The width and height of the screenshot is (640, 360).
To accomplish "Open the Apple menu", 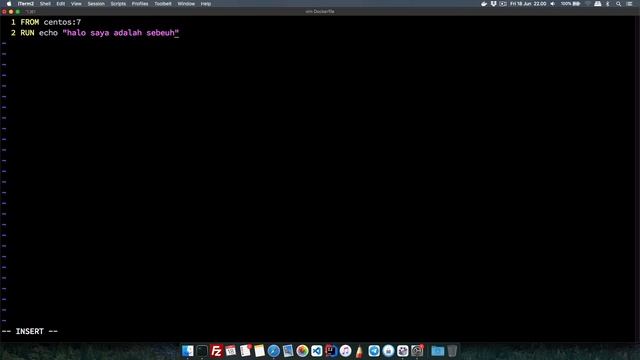I will [9, 4].
